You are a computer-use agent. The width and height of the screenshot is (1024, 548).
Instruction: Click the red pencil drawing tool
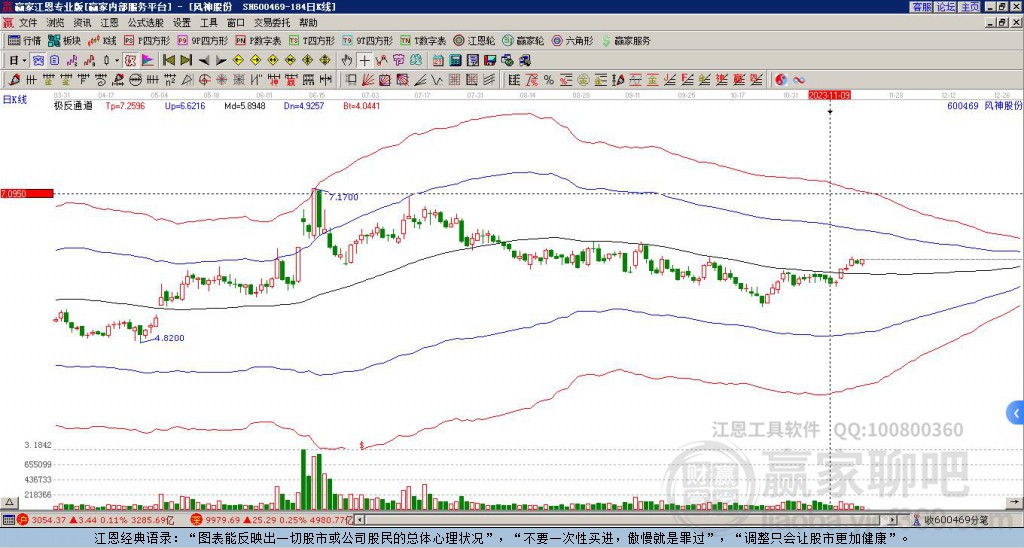point(14,80)
